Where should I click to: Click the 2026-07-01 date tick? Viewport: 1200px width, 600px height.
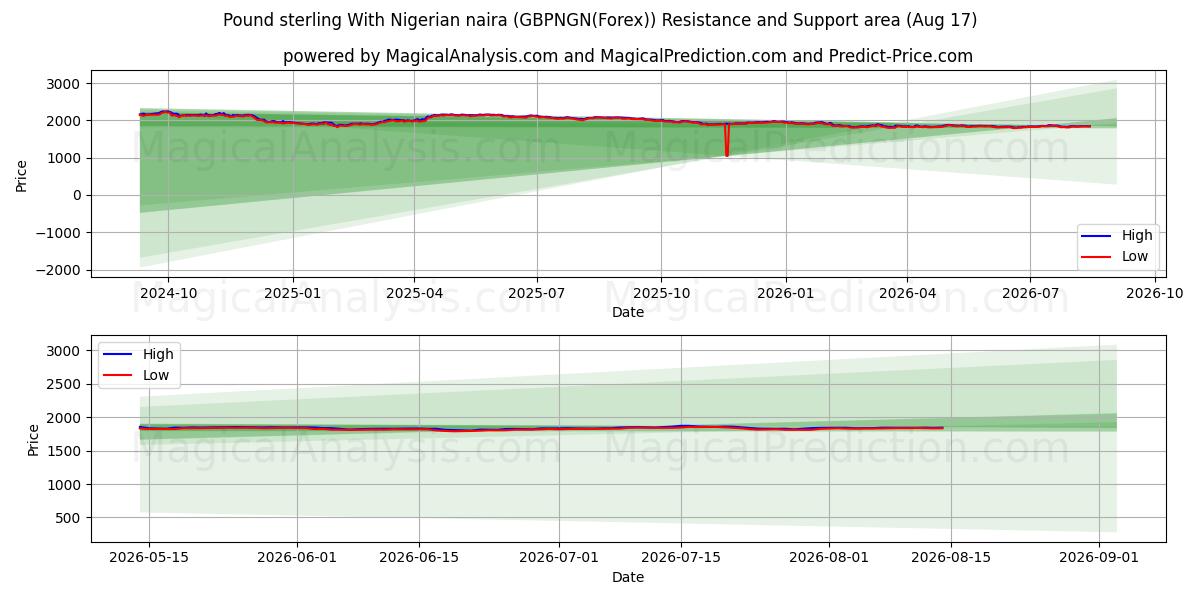[559, 558]
